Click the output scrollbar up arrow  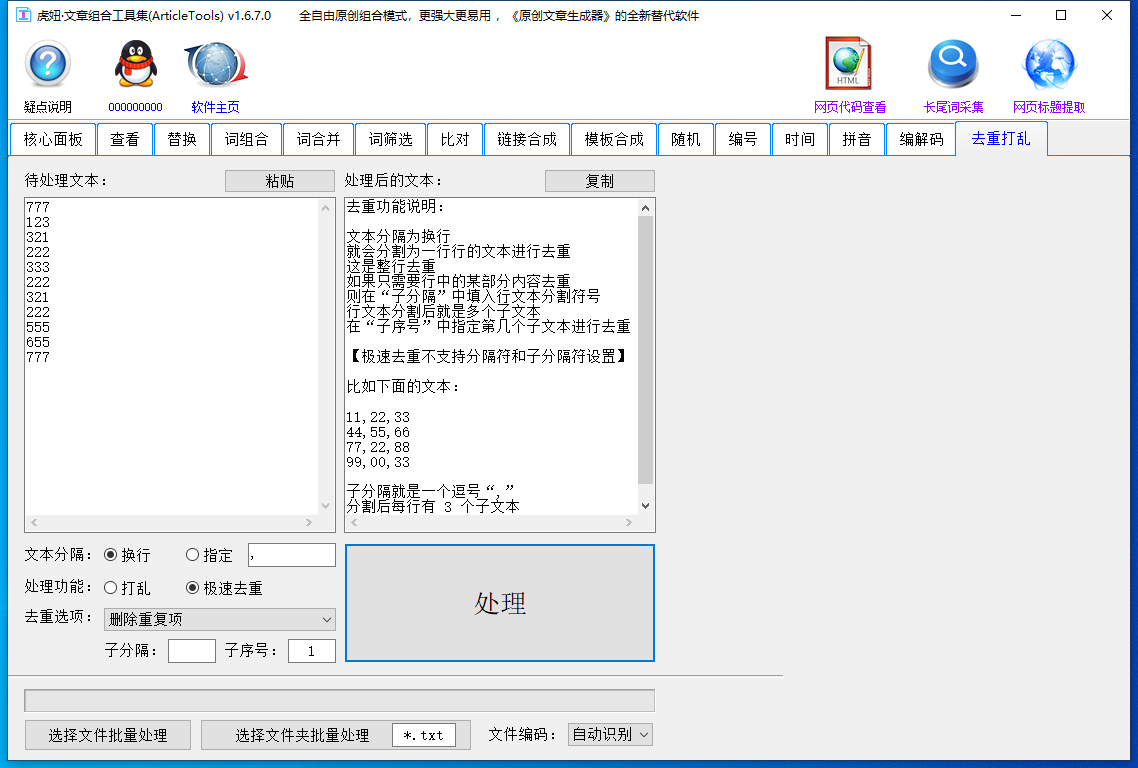click(x=645, y=208)
